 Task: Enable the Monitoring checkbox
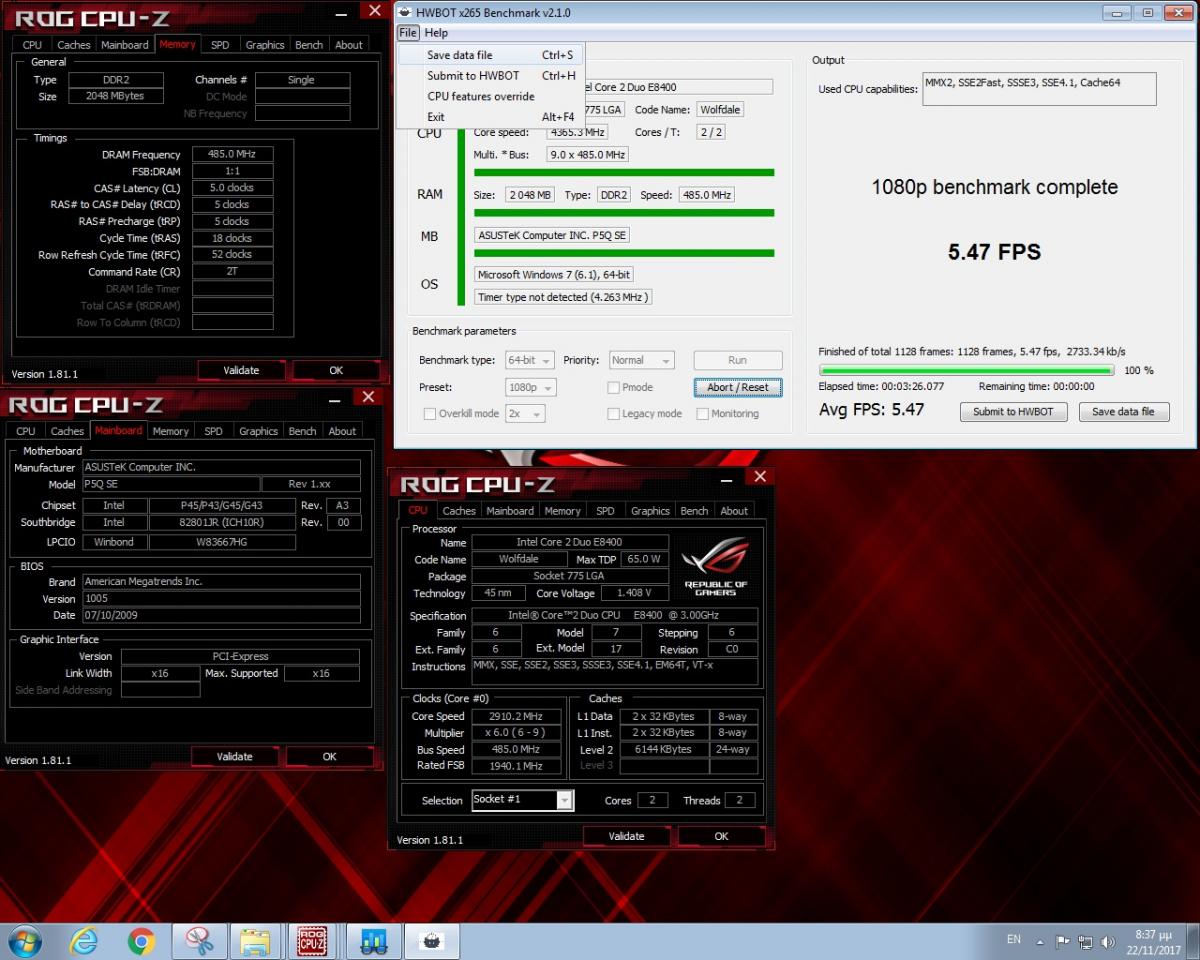coord(702,414)
